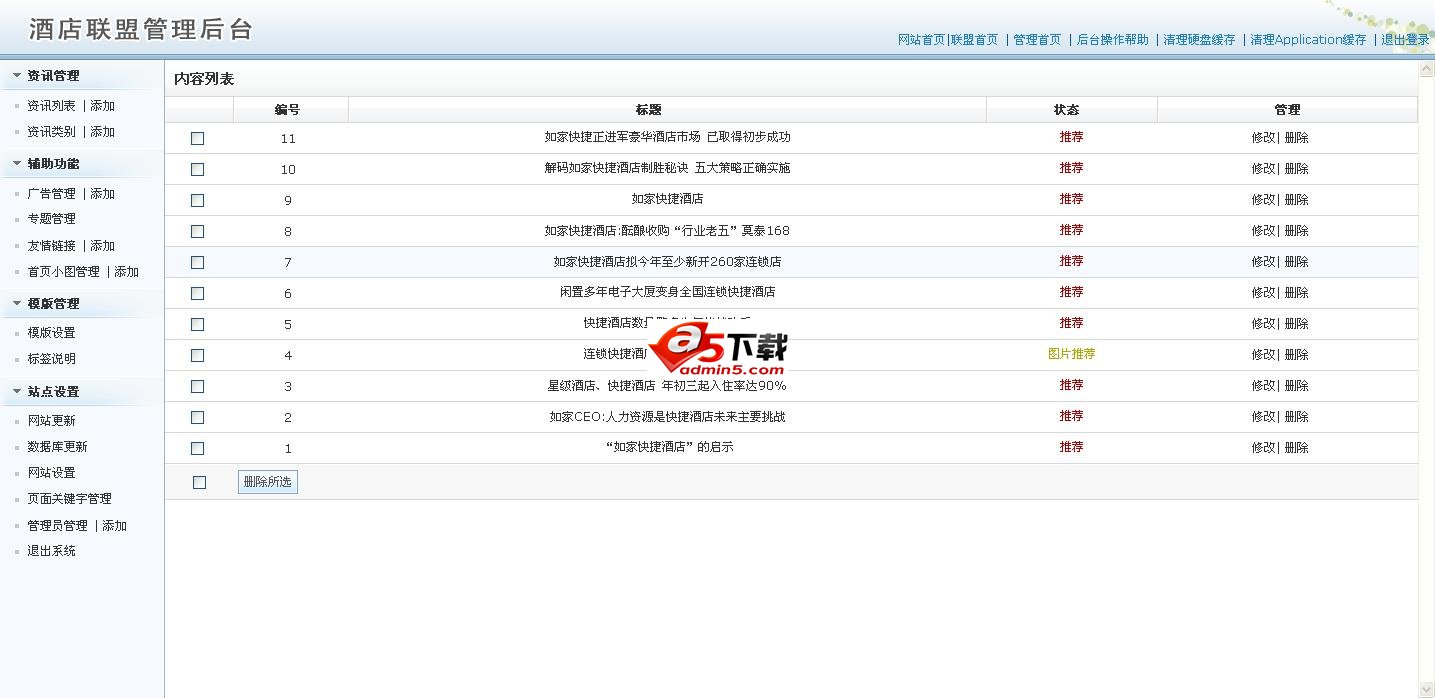Open 资讯类别 in sidebar

pos(51,132)
